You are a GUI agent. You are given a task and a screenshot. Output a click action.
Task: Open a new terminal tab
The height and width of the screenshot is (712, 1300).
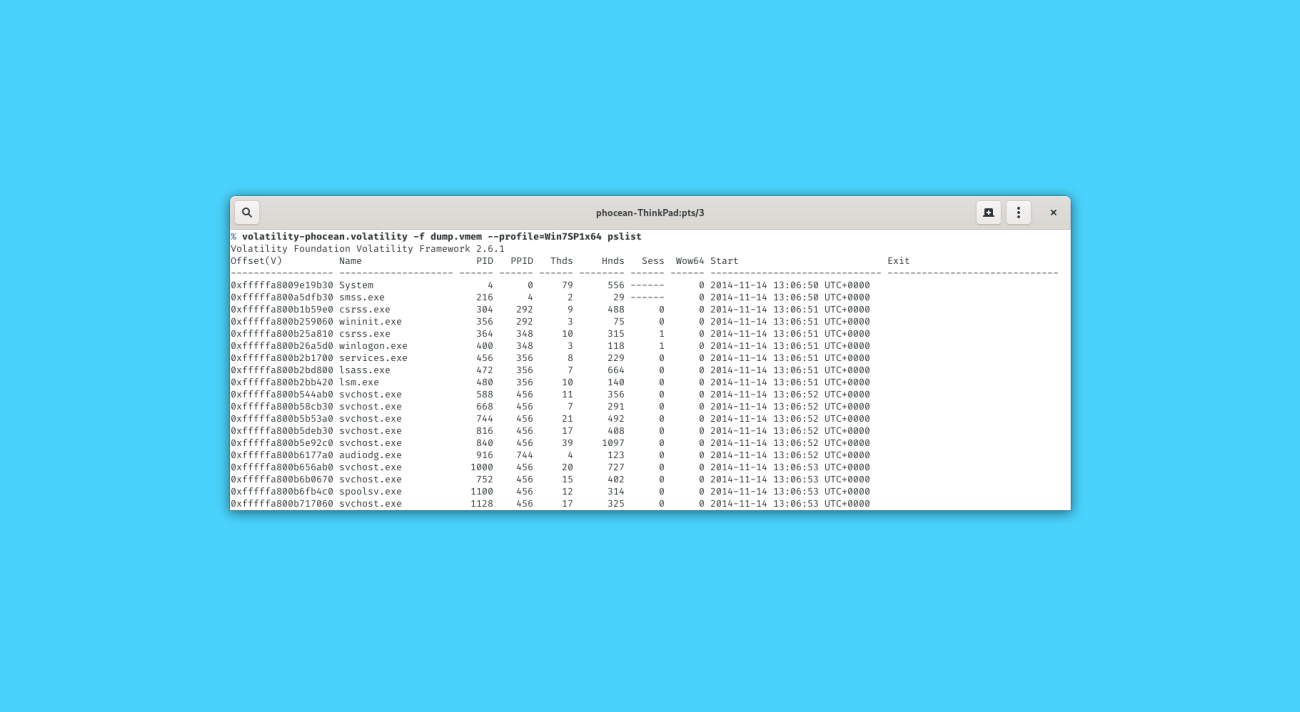988,212
